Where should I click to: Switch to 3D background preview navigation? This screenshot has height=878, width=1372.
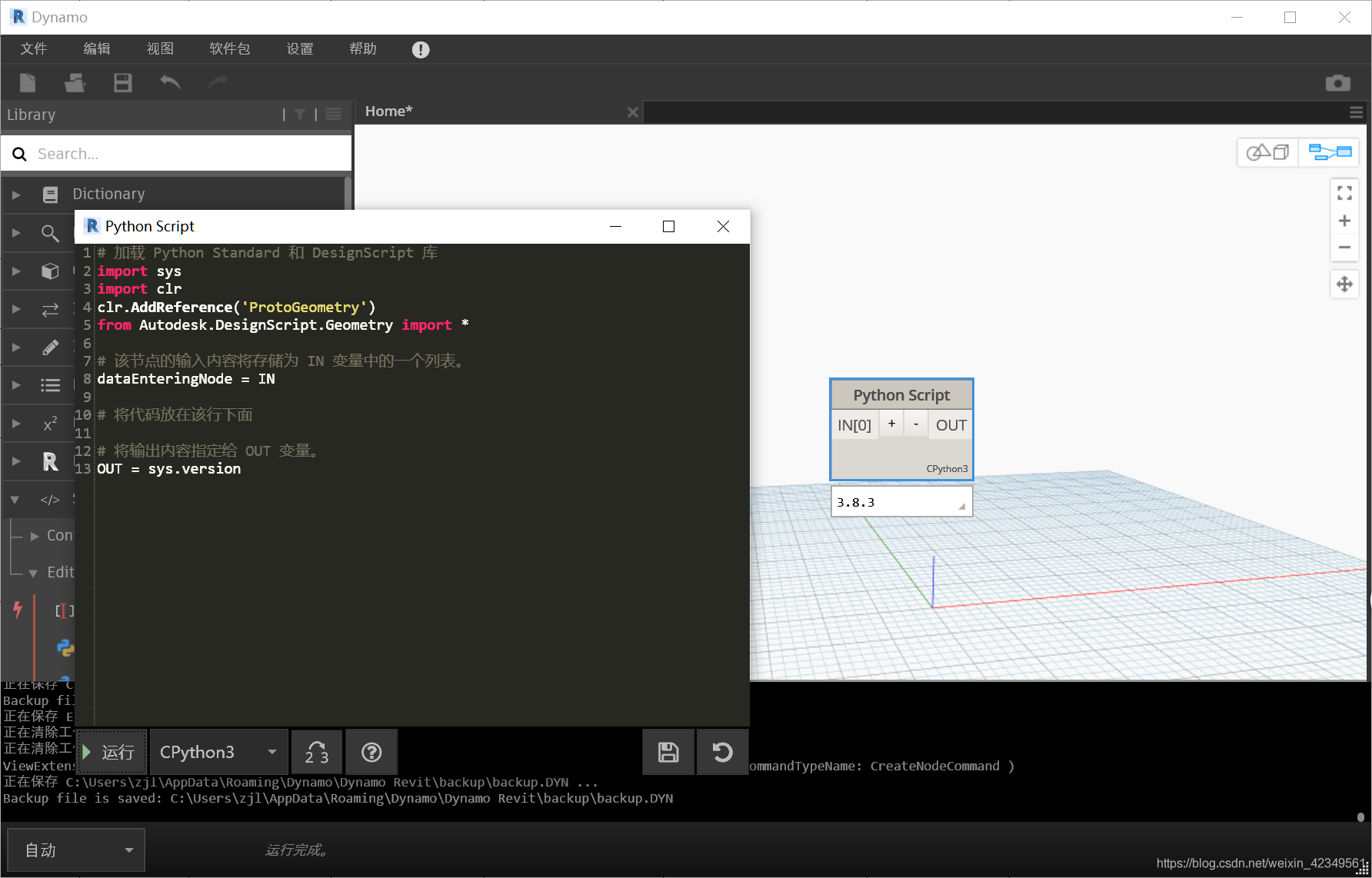pyautogui.click(x=1267, y=152)
